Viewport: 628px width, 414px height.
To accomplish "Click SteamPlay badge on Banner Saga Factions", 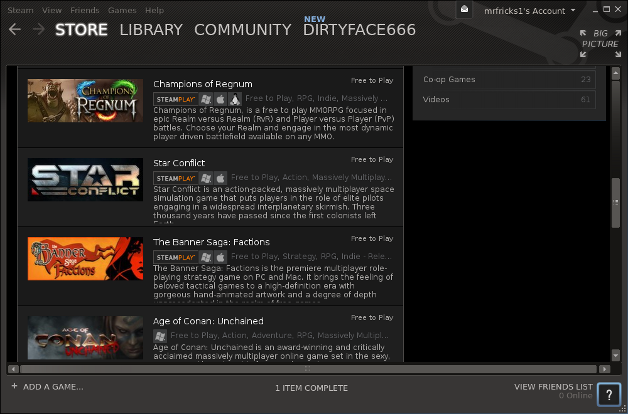I will tap(176, 257).
